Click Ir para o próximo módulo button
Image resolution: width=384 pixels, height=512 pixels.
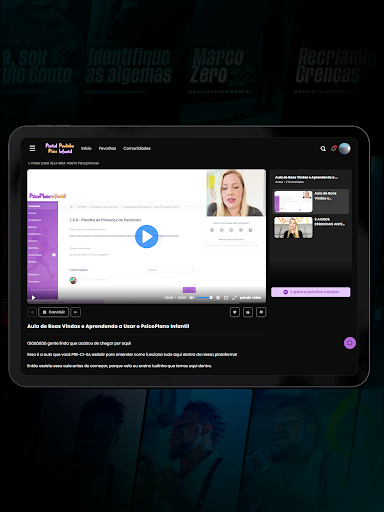(311, 292)
